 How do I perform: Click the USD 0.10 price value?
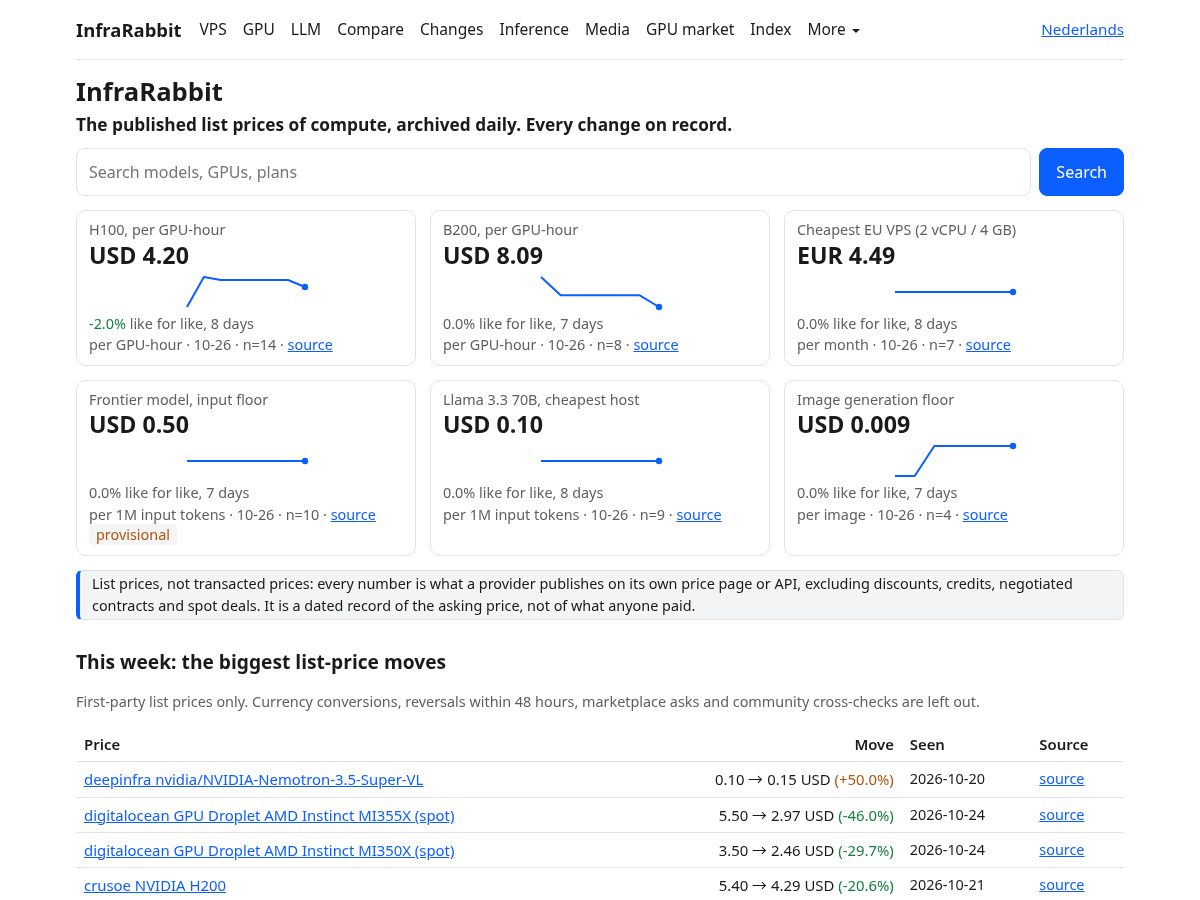click(x=493, y=425)
